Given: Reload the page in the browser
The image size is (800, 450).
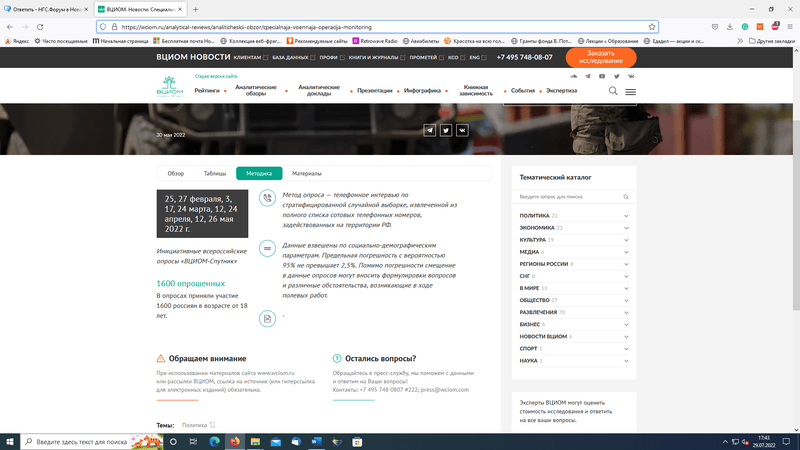Looking at the screenshot, I should pos(40,27).
